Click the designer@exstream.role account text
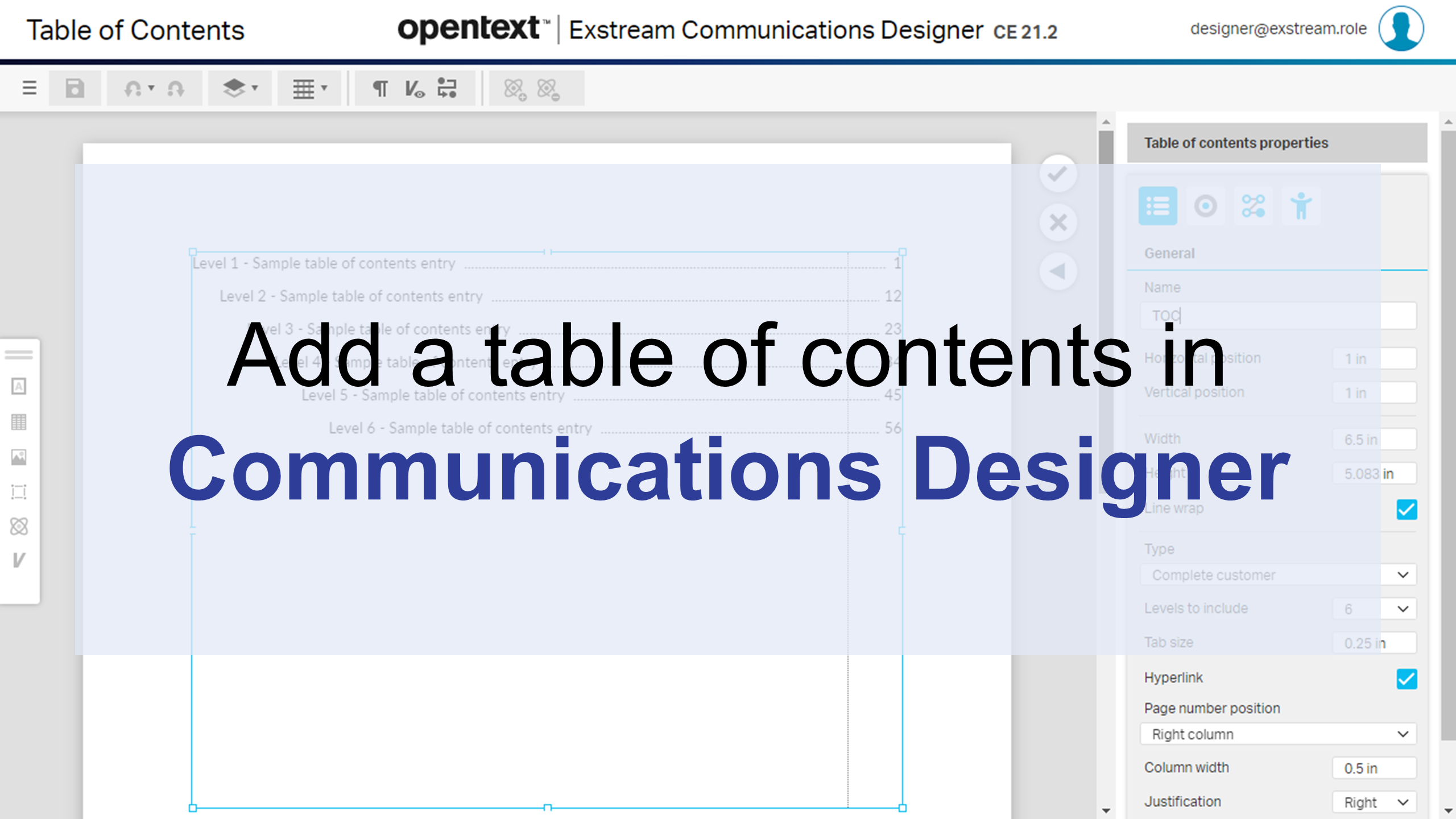This screenshot has width=1456, height=819. click(x=1278, y=28)
